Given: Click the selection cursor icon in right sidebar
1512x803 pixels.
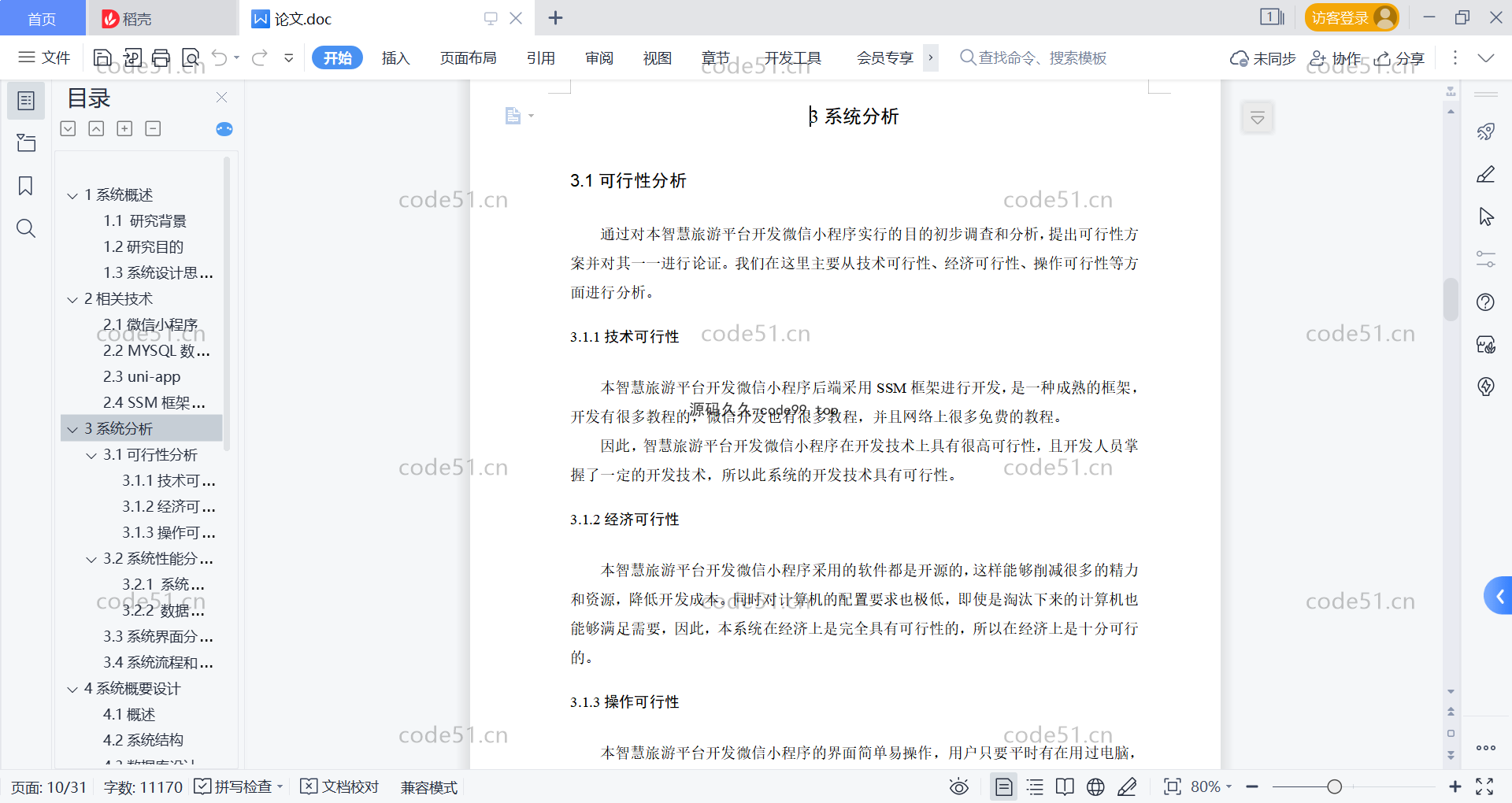Looking at the screenshot, I should click(1486, 216).
